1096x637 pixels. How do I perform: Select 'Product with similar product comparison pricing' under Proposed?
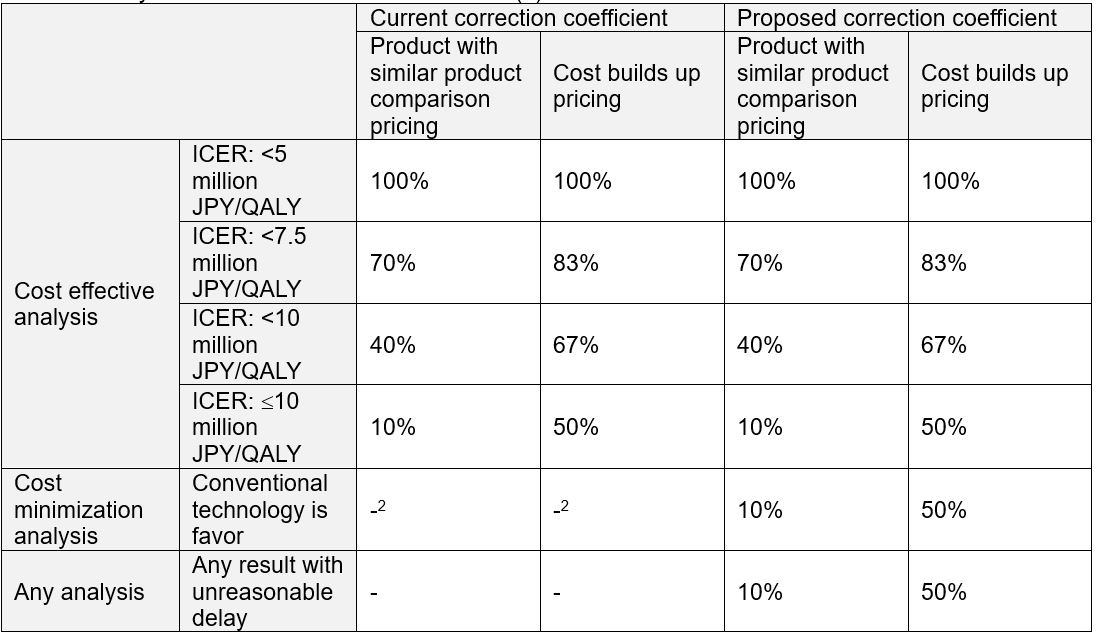(812, 86)
